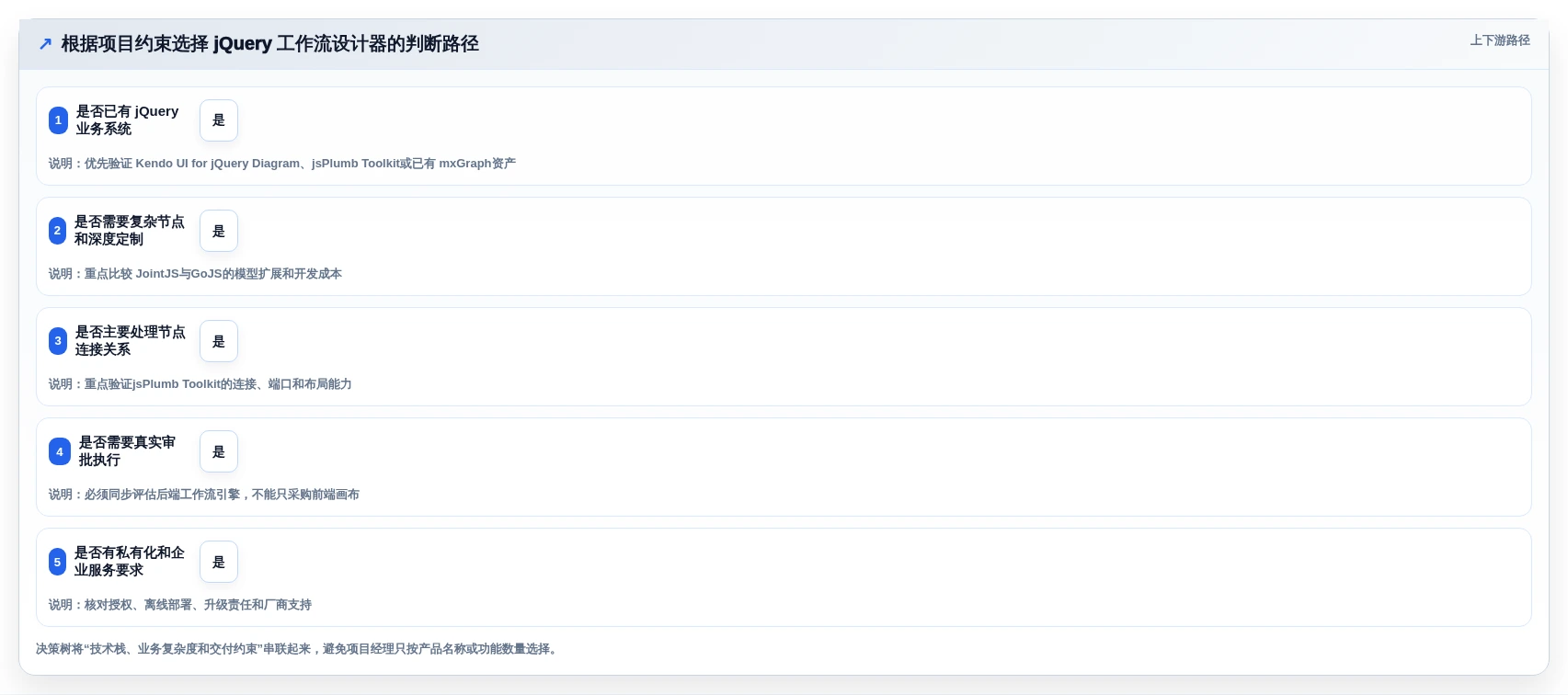Choose 是 for 是否需要真实审批执行
Viewport: 1568px width, 695px height.
click(219, 451)
